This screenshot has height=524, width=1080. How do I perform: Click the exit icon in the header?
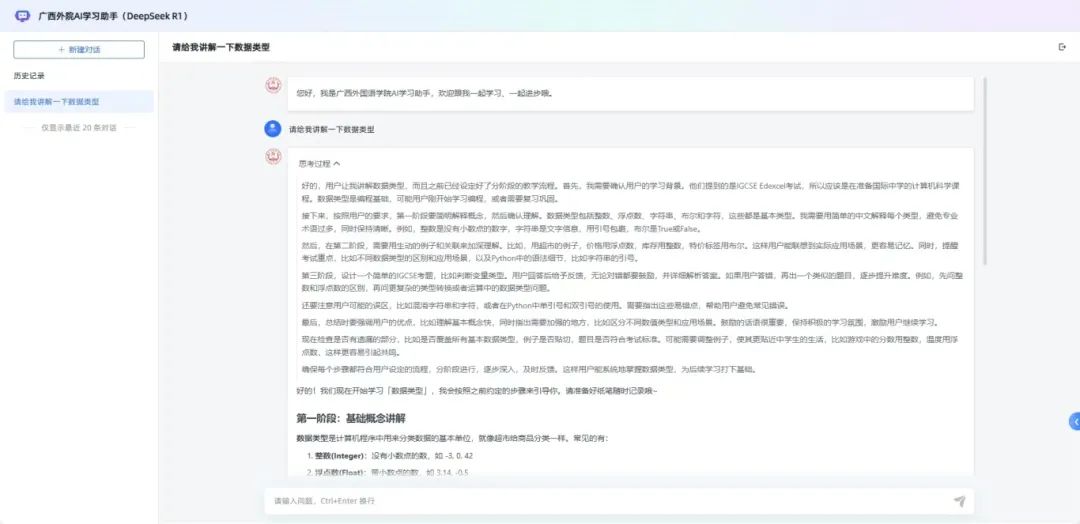(1062, 47)
